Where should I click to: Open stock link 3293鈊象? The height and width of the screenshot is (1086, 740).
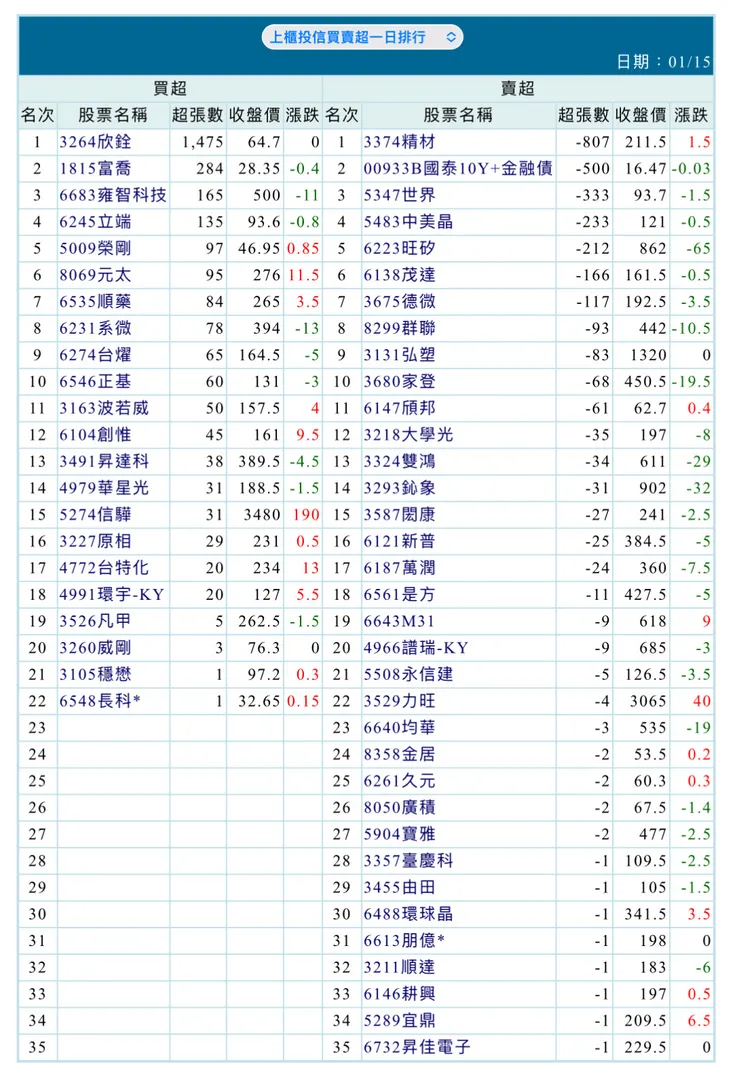click(x=400, y=488)
